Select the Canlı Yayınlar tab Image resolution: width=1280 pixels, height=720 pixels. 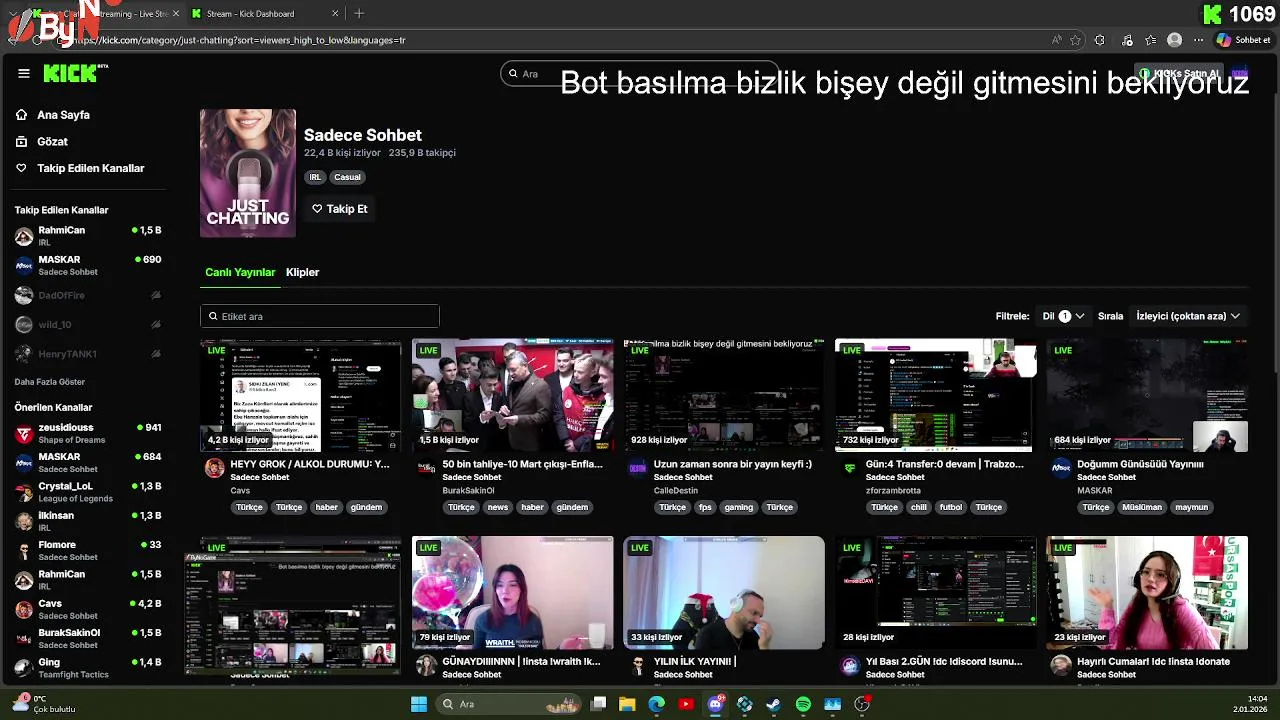click(240, 272)
